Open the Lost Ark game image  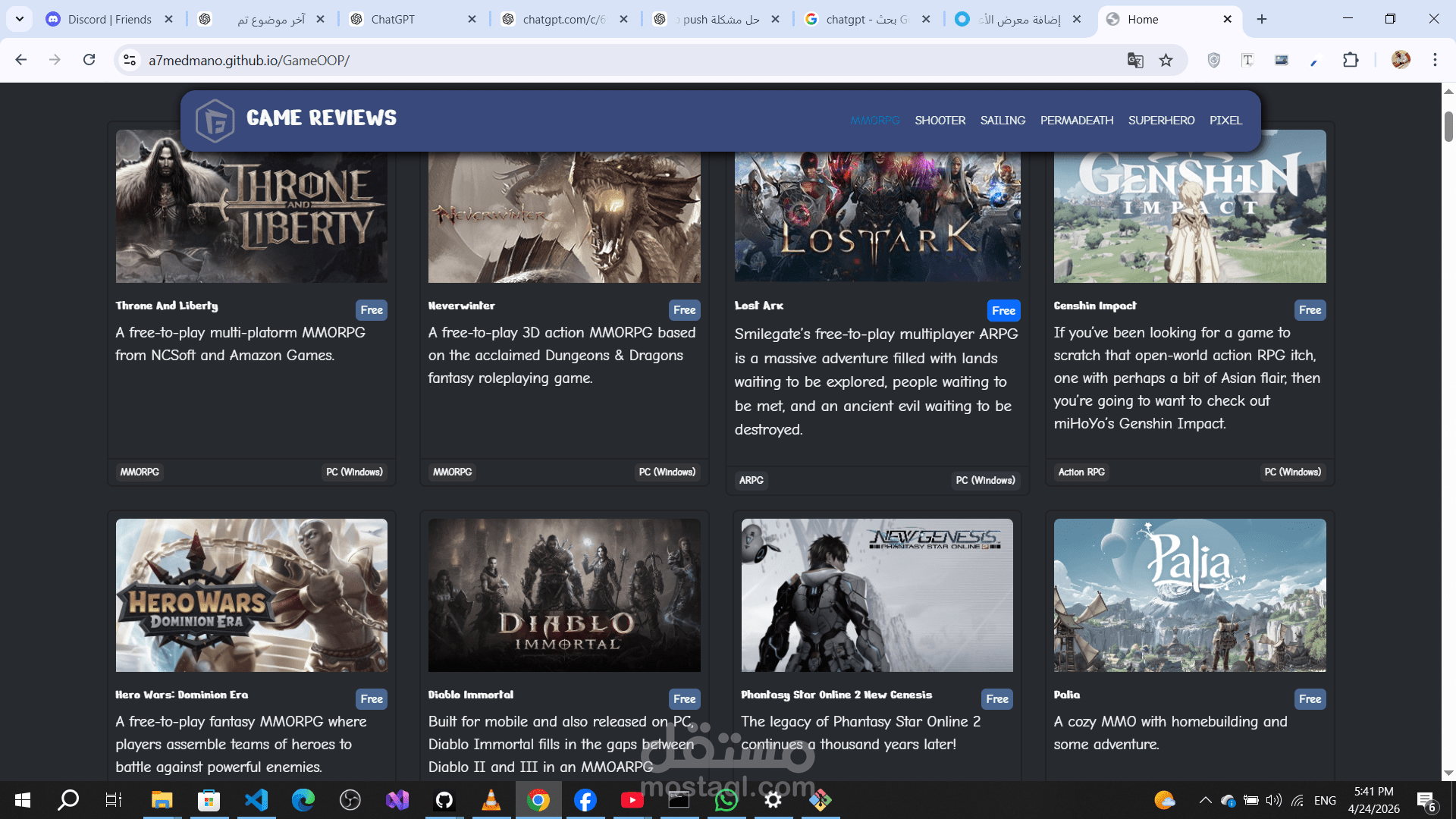click(x=877, y=217)
